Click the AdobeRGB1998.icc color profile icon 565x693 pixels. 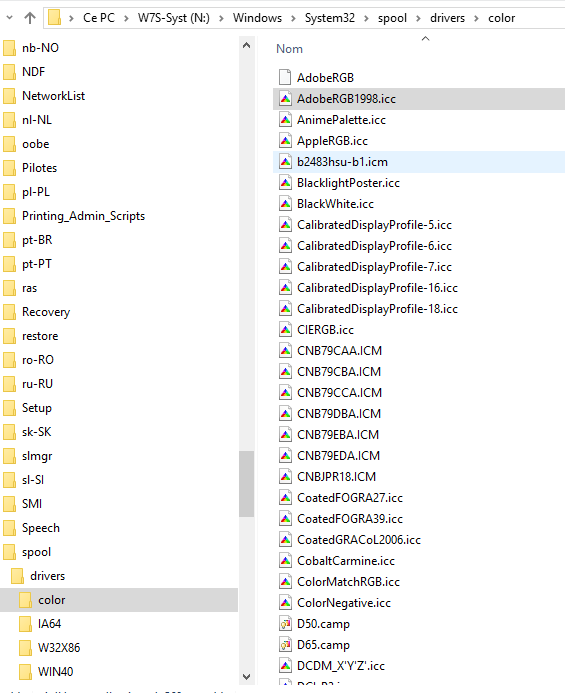(285, 99)
